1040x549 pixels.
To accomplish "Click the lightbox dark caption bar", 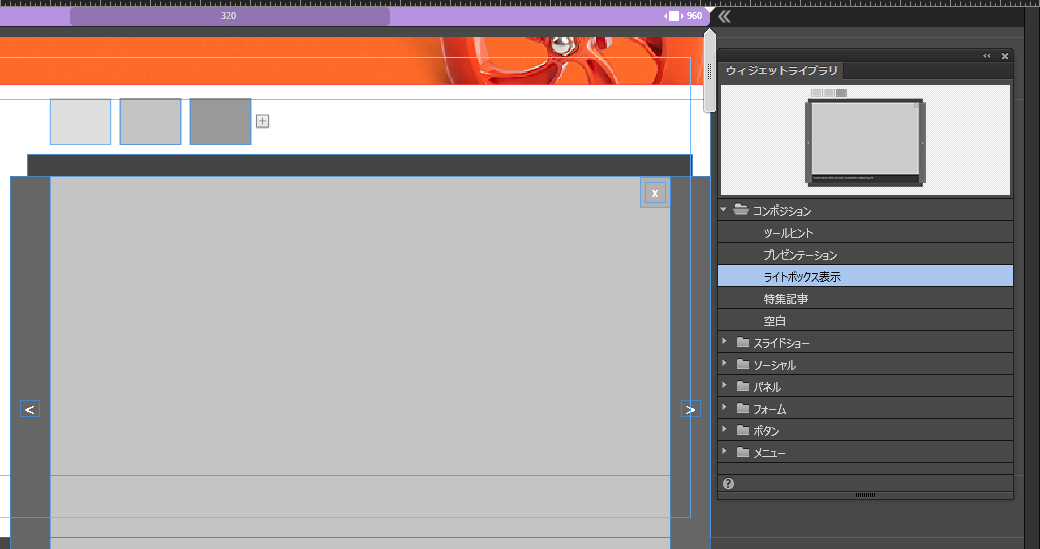I will 359,165.
